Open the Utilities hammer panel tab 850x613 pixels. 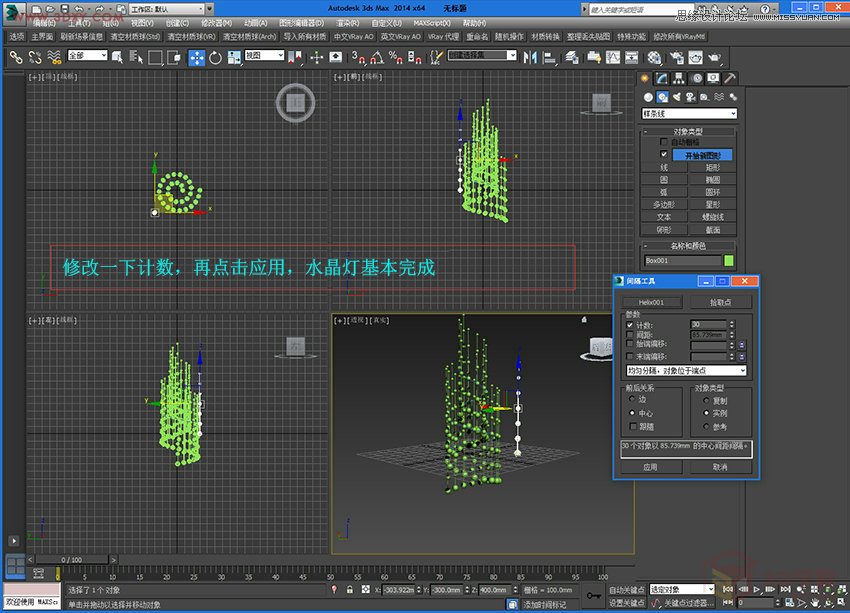(x=730, y=79)
